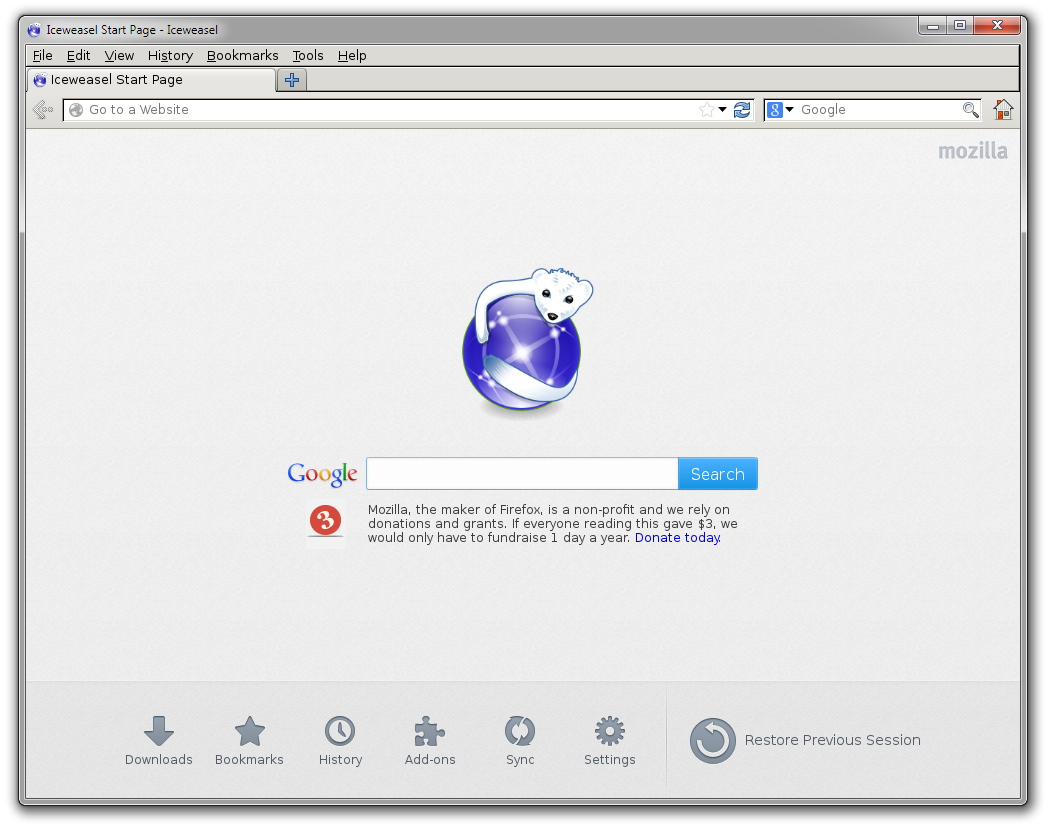The height and width of the screenshot is (826, 1047).
Task: Click the Google logo beside search box
Action: [x=323, y=473]
